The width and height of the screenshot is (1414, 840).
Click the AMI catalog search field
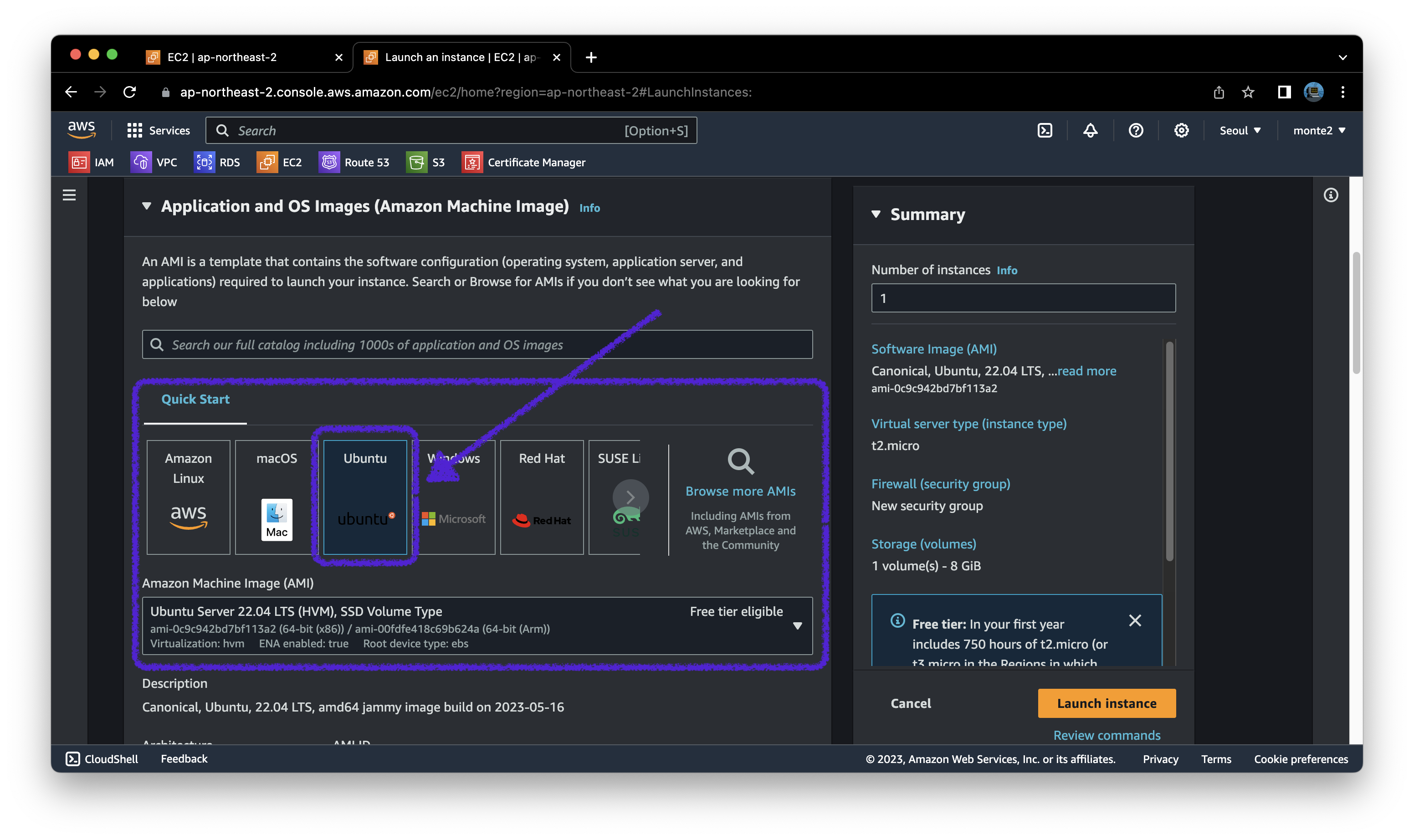coord(477,345)
